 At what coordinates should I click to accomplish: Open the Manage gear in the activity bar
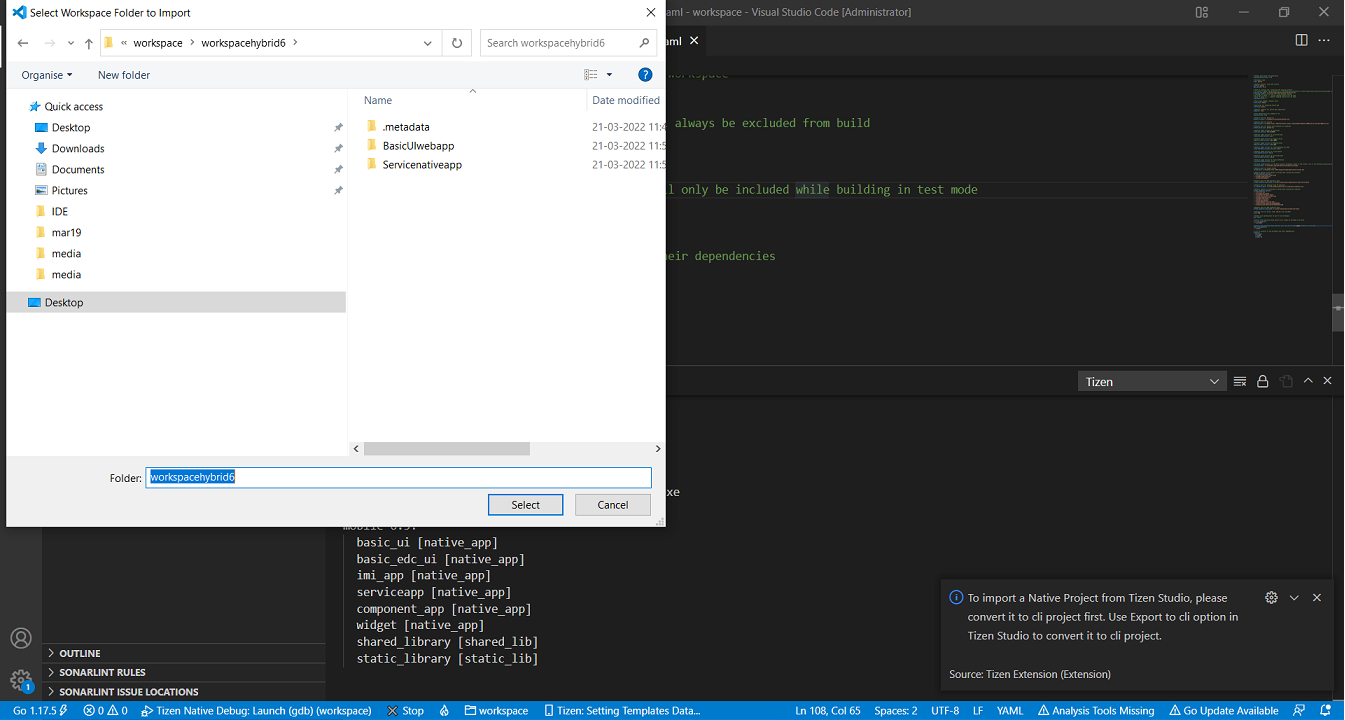click(x=21, y=680)
